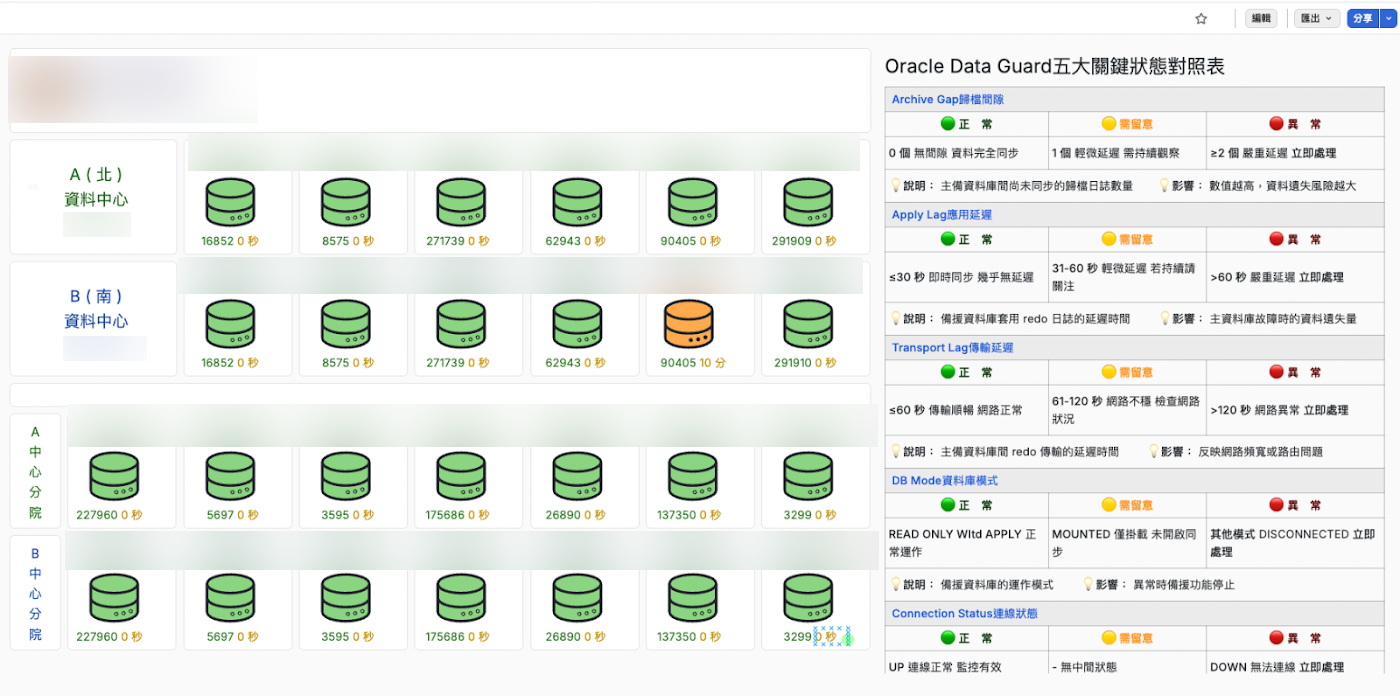Click database icon 3595 in B中心分院 row
The height and width of the screenshot is (696, 1400).
coord(346,598)
